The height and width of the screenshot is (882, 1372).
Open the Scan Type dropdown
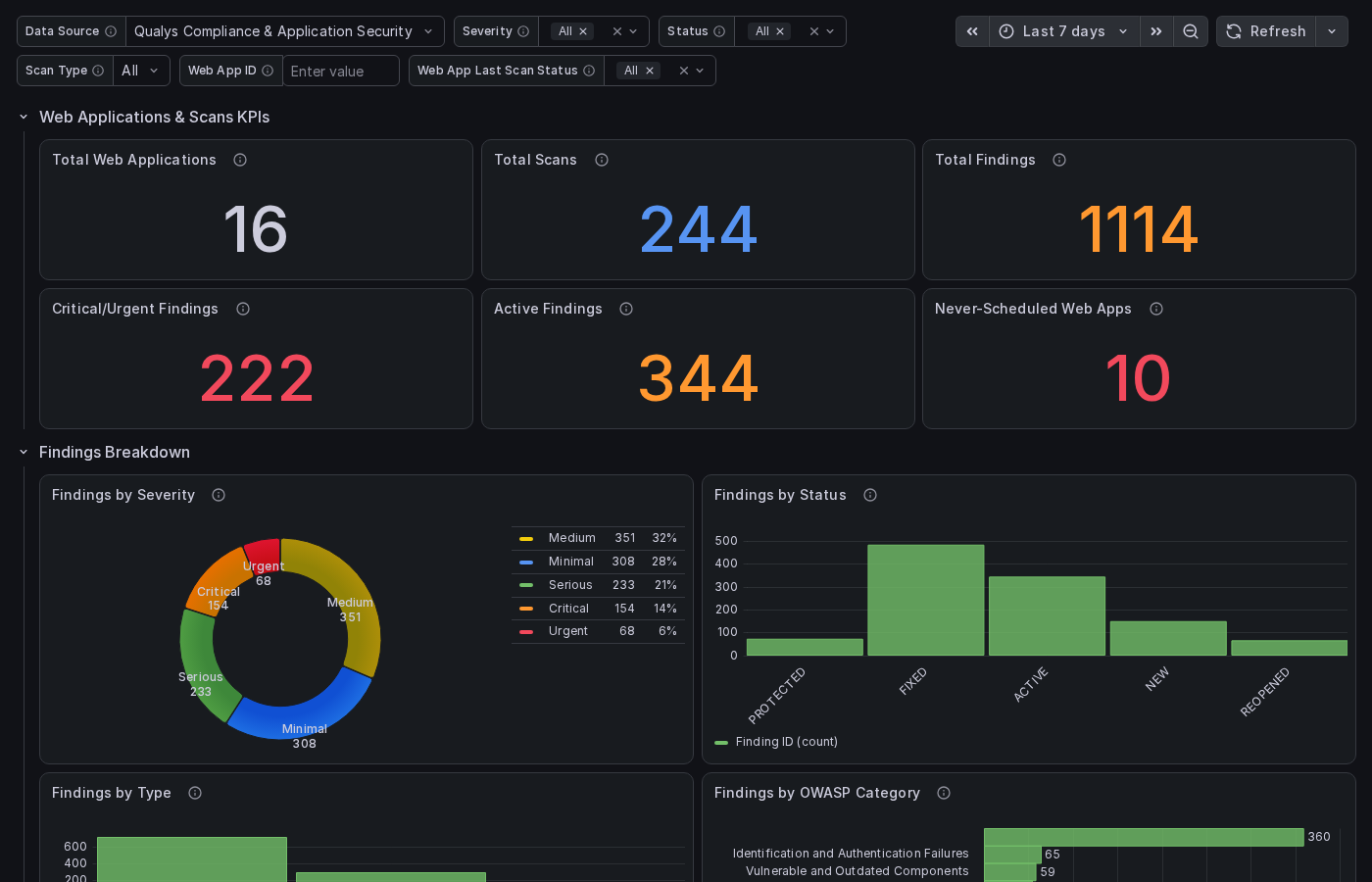pos(142,71)
